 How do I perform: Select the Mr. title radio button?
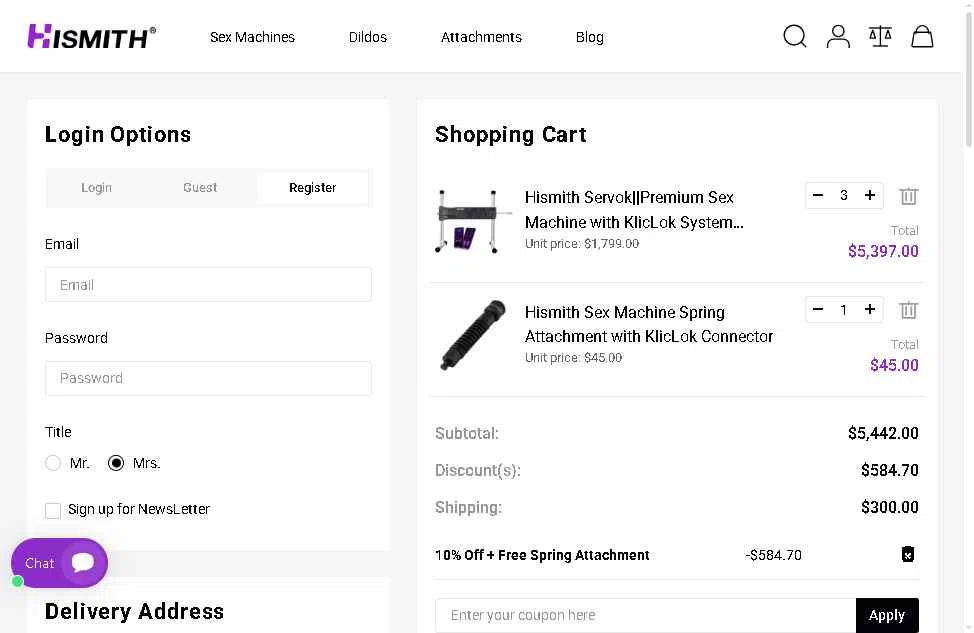tap(53, 463)
